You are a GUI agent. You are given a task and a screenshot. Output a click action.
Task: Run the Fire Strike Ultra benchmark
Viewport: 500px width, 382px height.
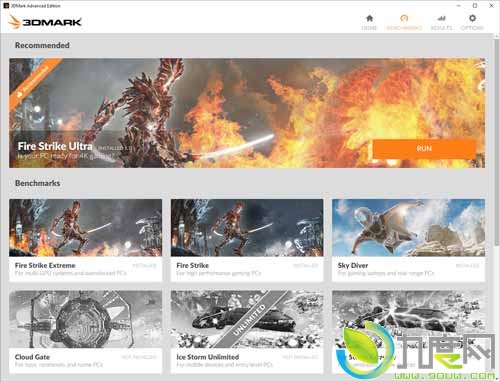[424, 149]
